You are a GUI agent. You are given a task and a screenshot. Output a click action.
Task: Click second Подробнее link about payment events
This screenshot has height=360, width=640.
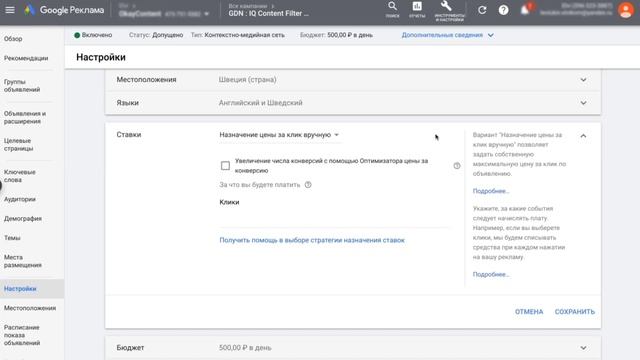click(x=491, y=275)
